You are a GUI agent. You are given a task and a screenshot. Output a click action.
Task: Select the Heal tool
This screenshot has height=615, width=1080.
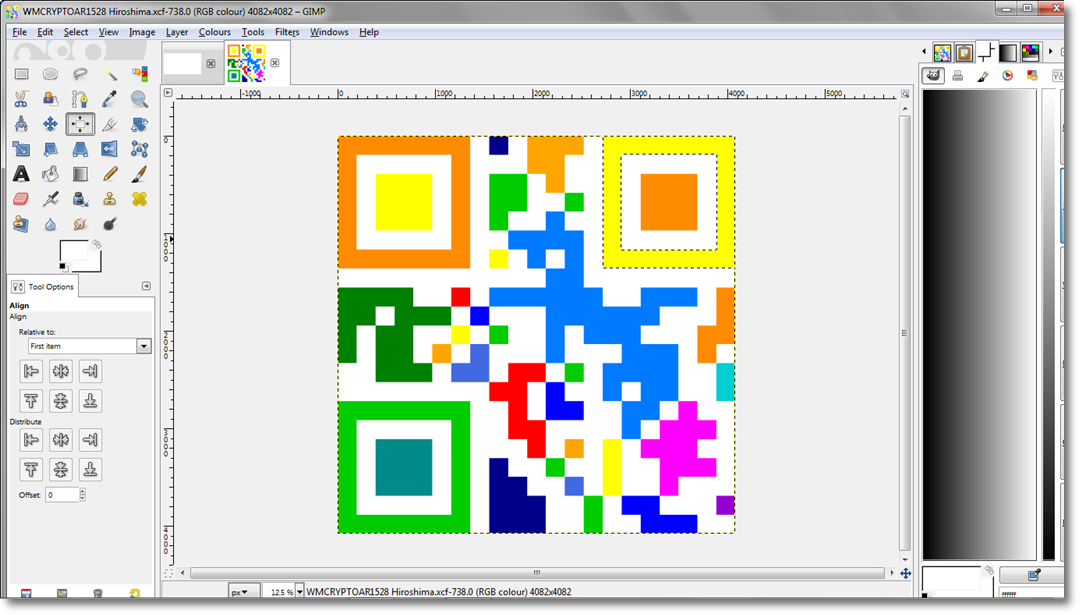[139, 199]
